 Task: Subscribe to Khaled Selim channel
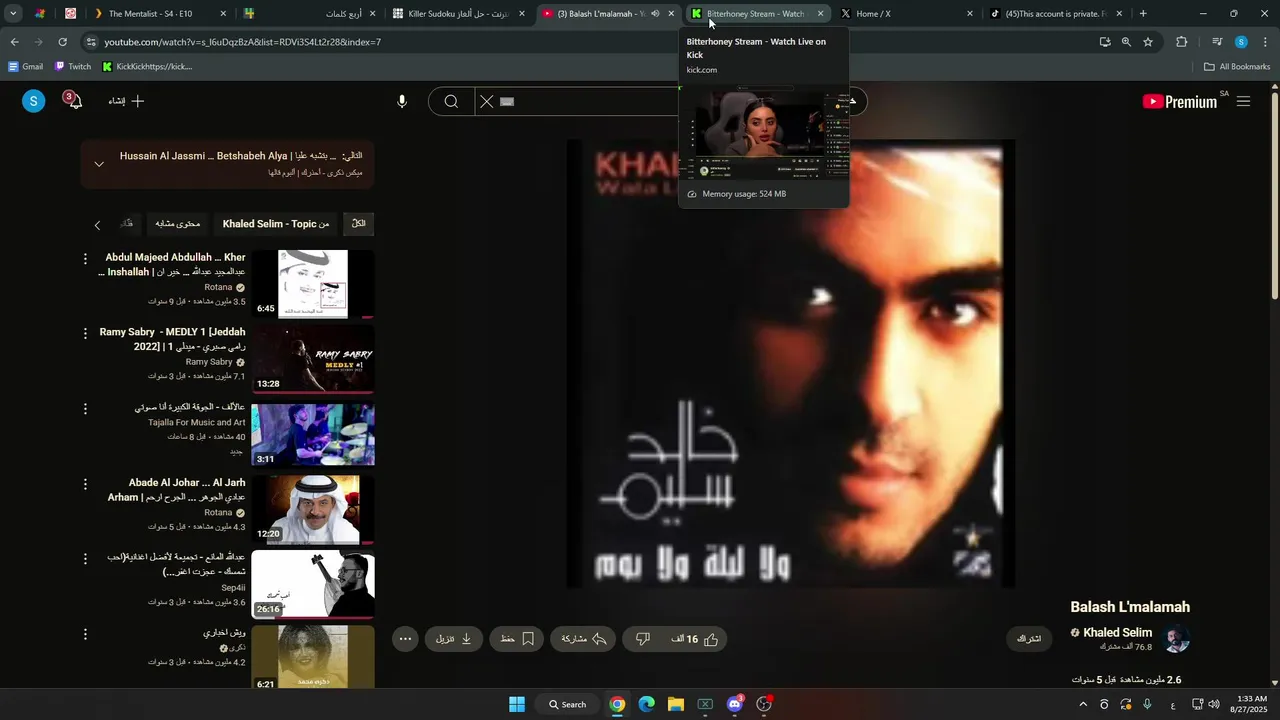(x=1029, y=639)
